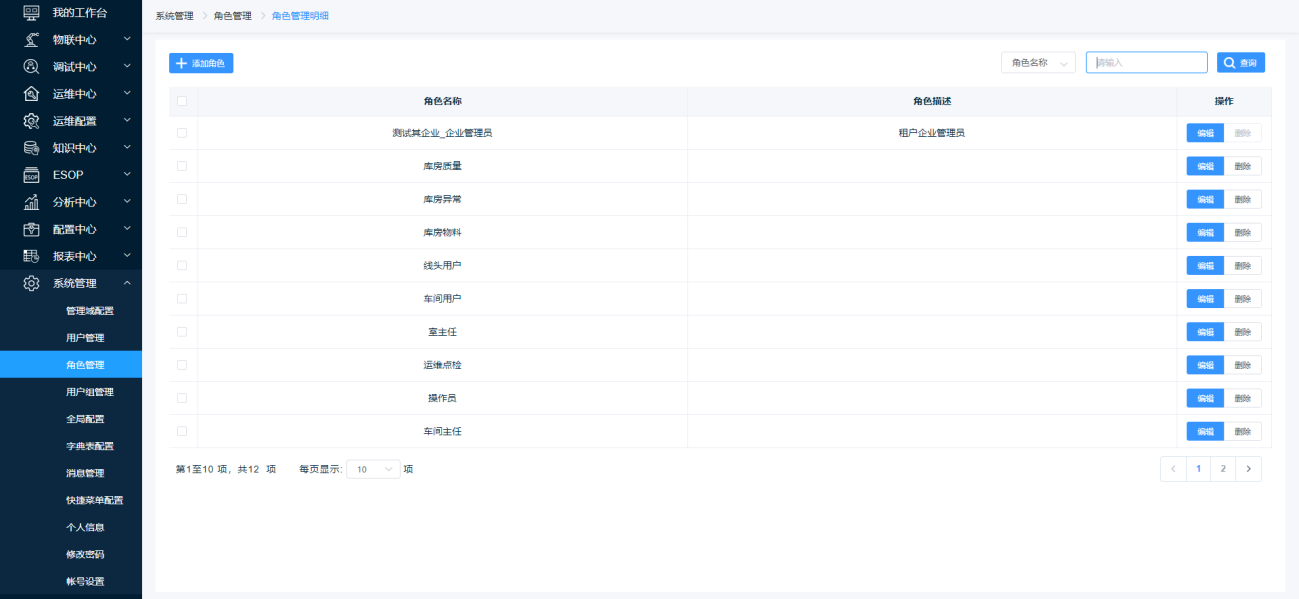The height and width of the screenshot is (599, 1299).
Task: Go to page 2 in pagination
Action: tap(1222, 469)
